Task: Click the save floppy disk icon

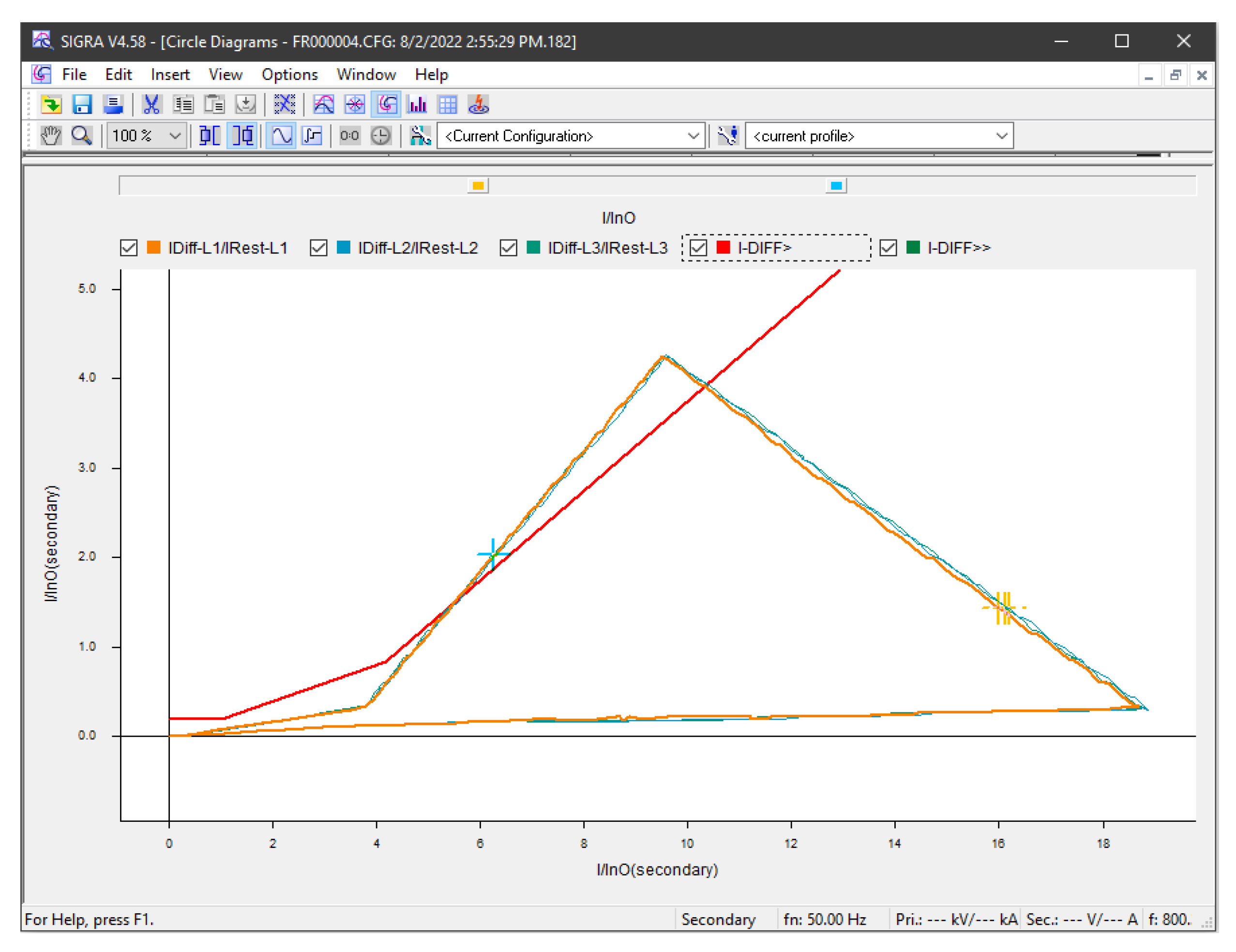Action: [x=82, y=105]
